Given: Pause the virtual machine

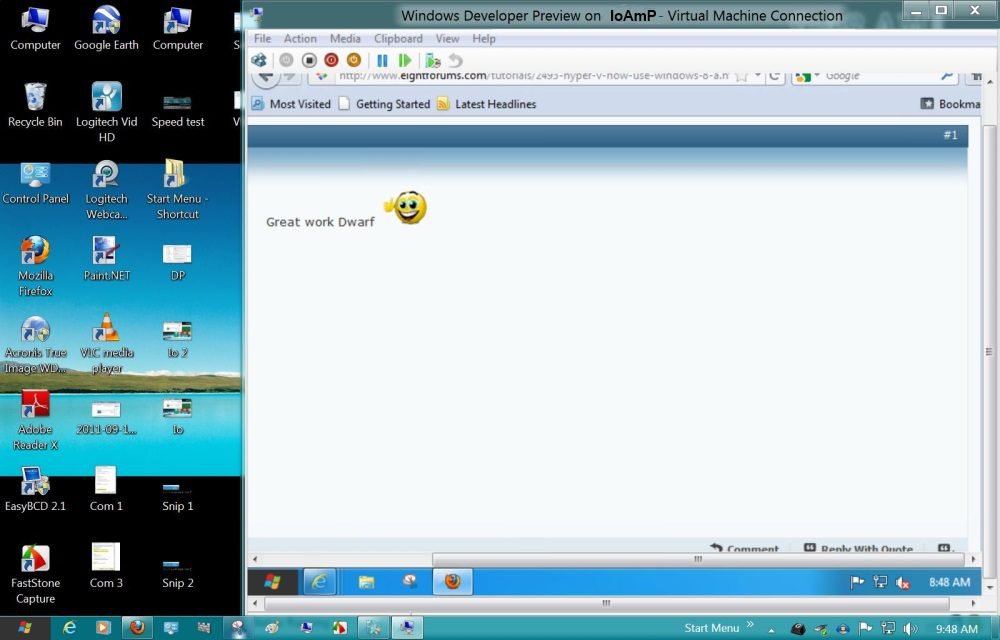Looking at the screenshot, I should pyautogui.click(x=382, y=60).
